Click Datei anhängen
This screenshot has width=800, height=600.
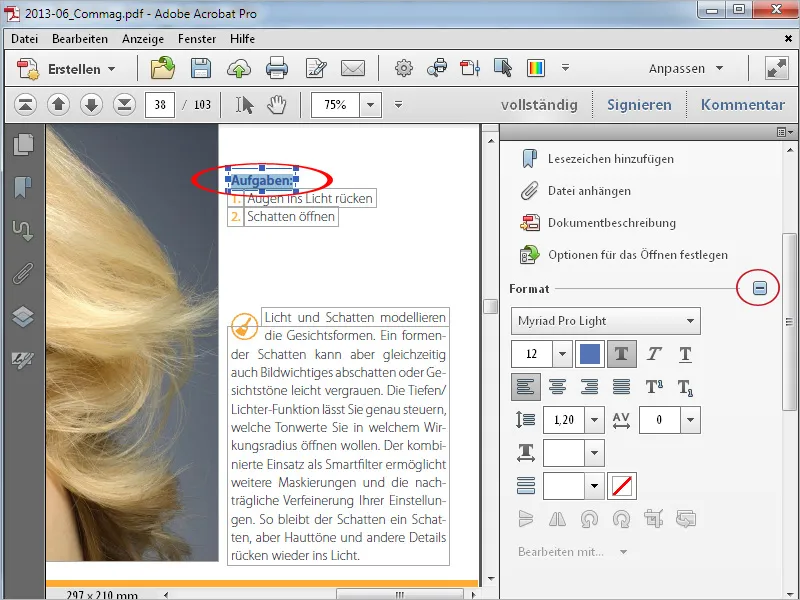576,191
